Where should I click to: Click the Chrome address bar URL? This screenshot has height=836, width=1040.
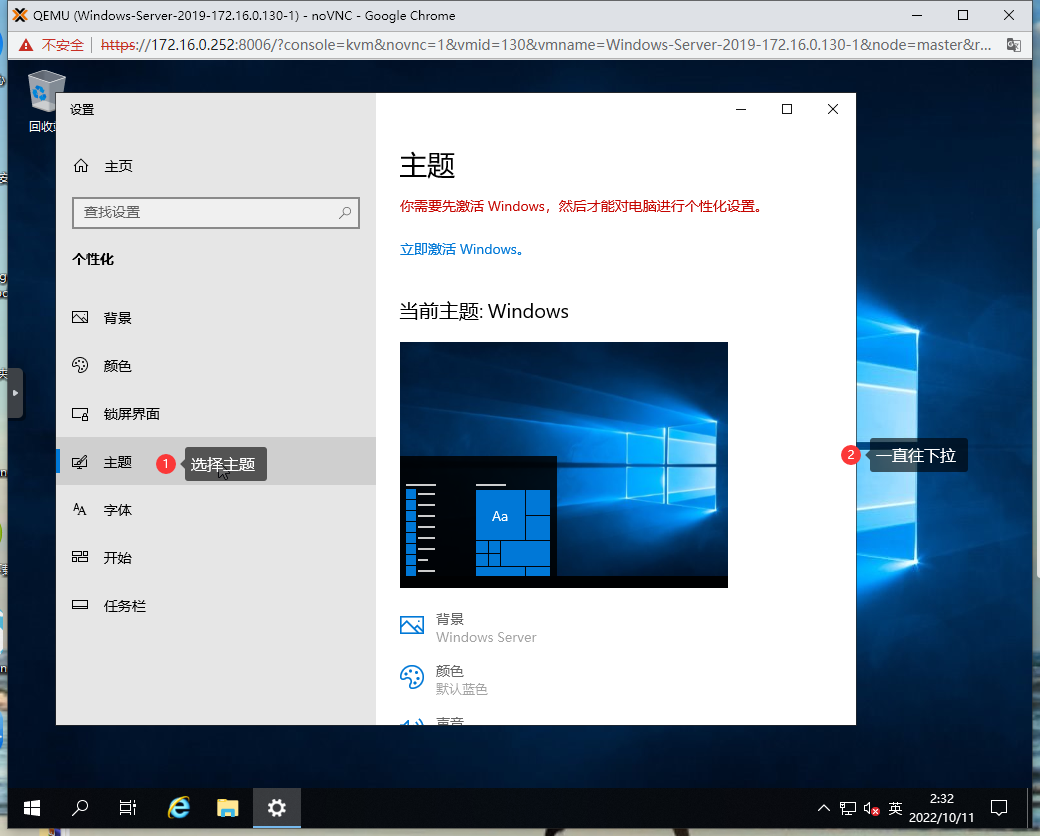click(545, 45)
